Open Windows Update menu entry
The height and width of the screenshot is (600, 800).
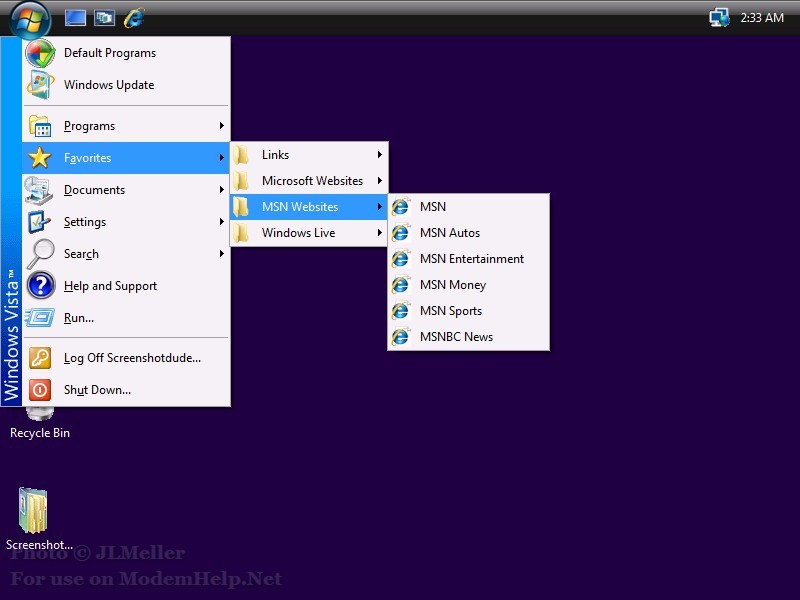click(x=126, y=85)
